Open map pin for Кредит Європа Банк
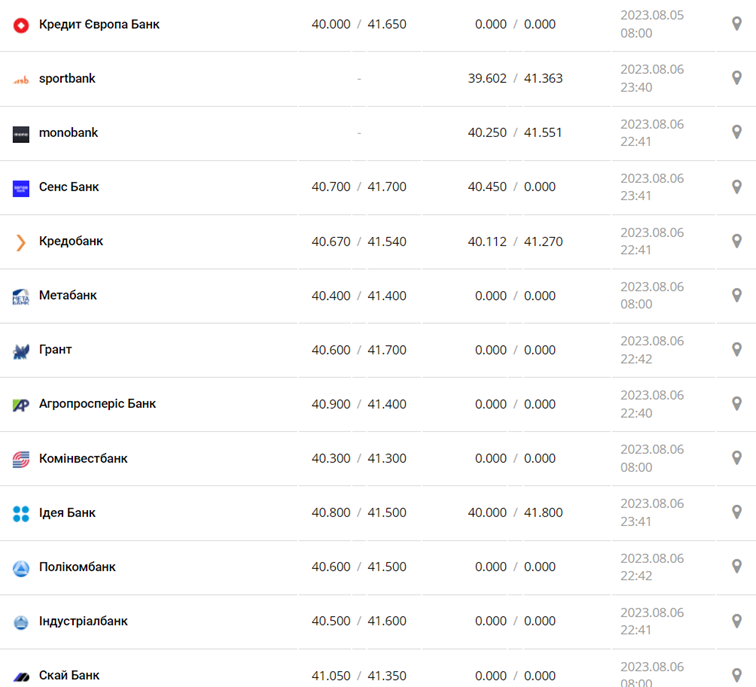The height and width of the screenshot is (687, 756). pos(737,24)
